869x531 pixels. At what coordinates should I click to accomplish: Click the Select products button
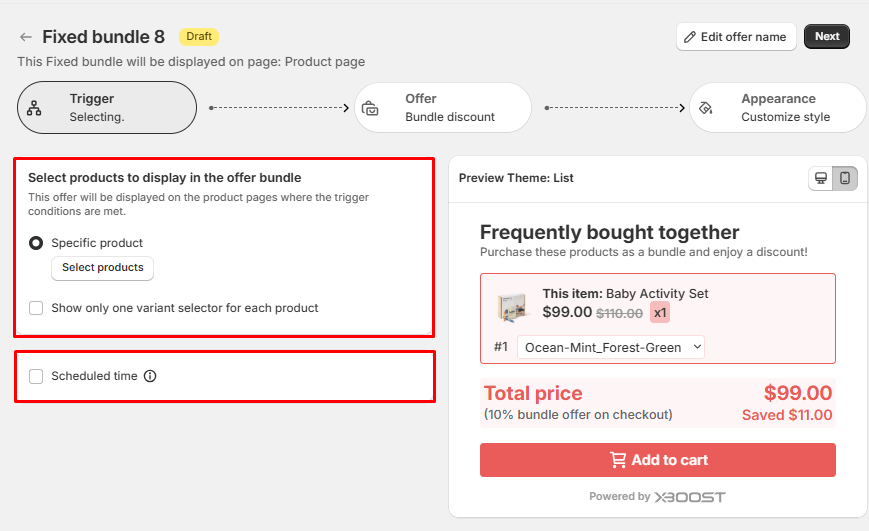(102, 268)
